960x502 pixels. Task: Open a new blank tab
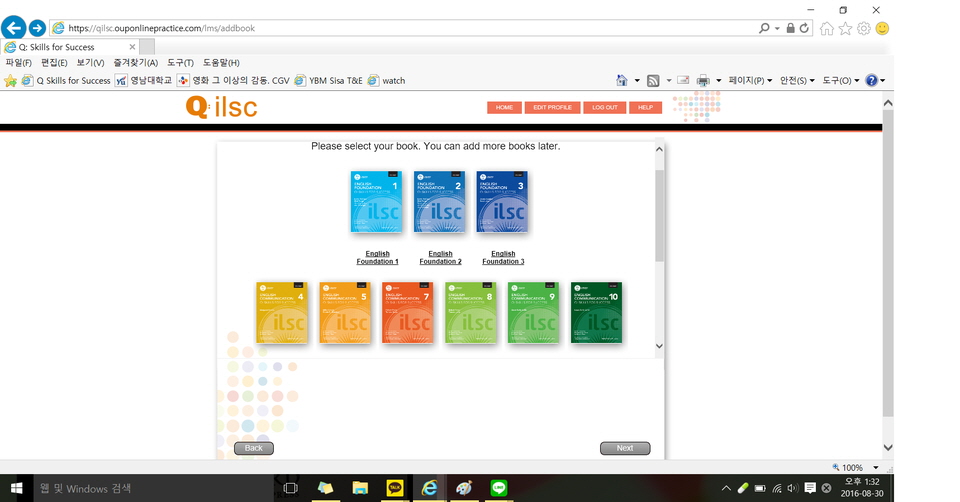[x=147, y=47]
